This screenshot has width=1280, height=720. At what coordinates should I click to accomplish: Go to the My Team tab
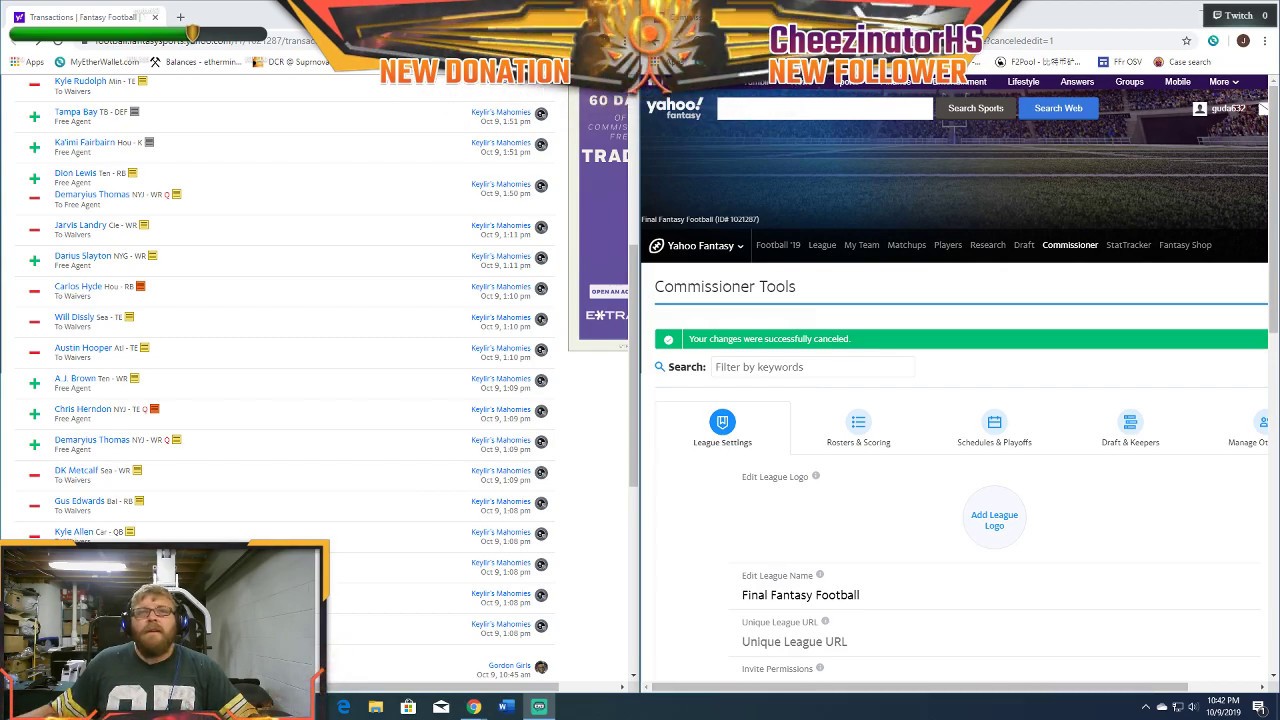pyautogui.click(x=861, y=245)
